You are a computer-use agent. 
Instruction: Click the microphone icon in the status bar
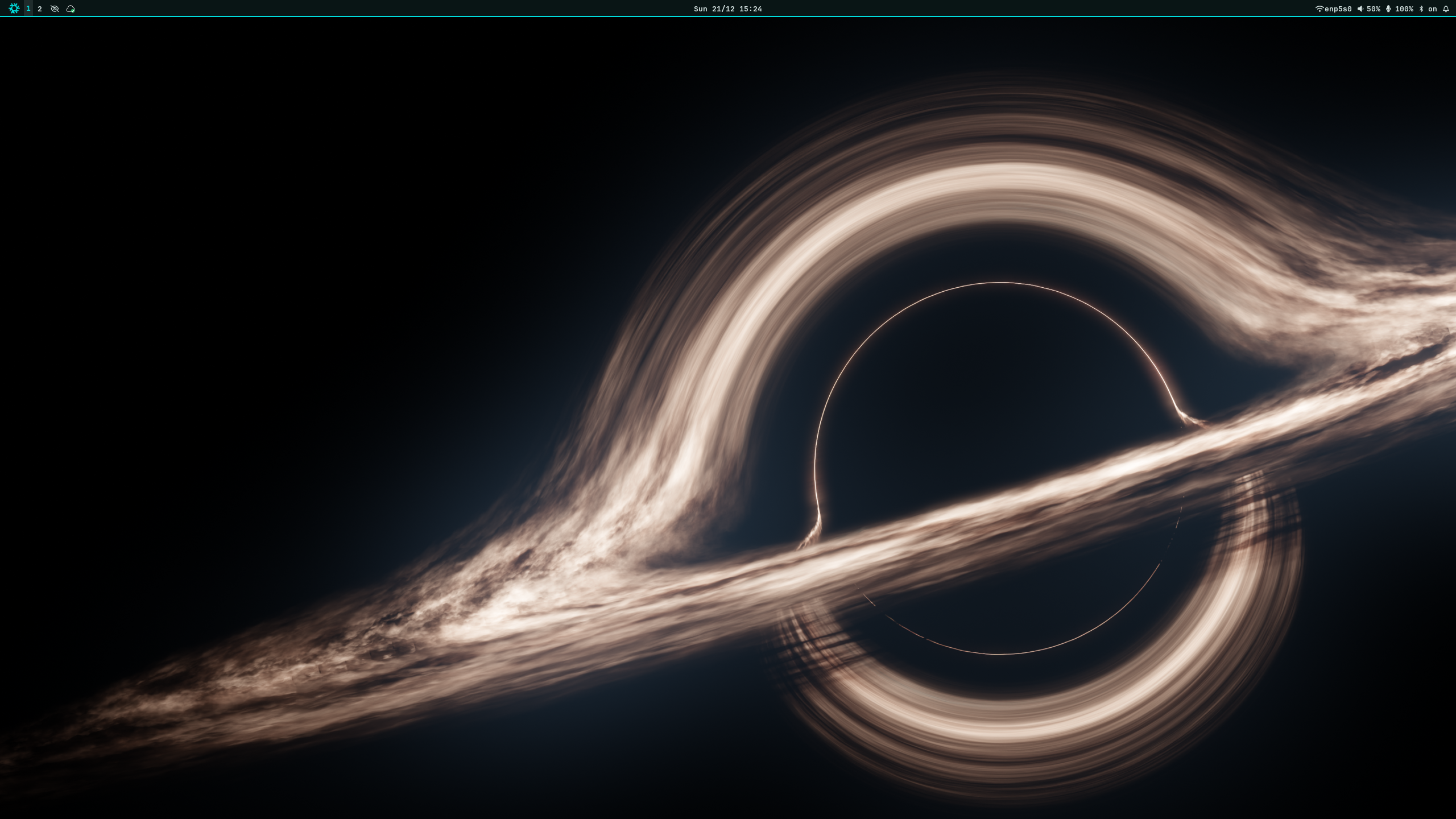(x=1389, y=9)
